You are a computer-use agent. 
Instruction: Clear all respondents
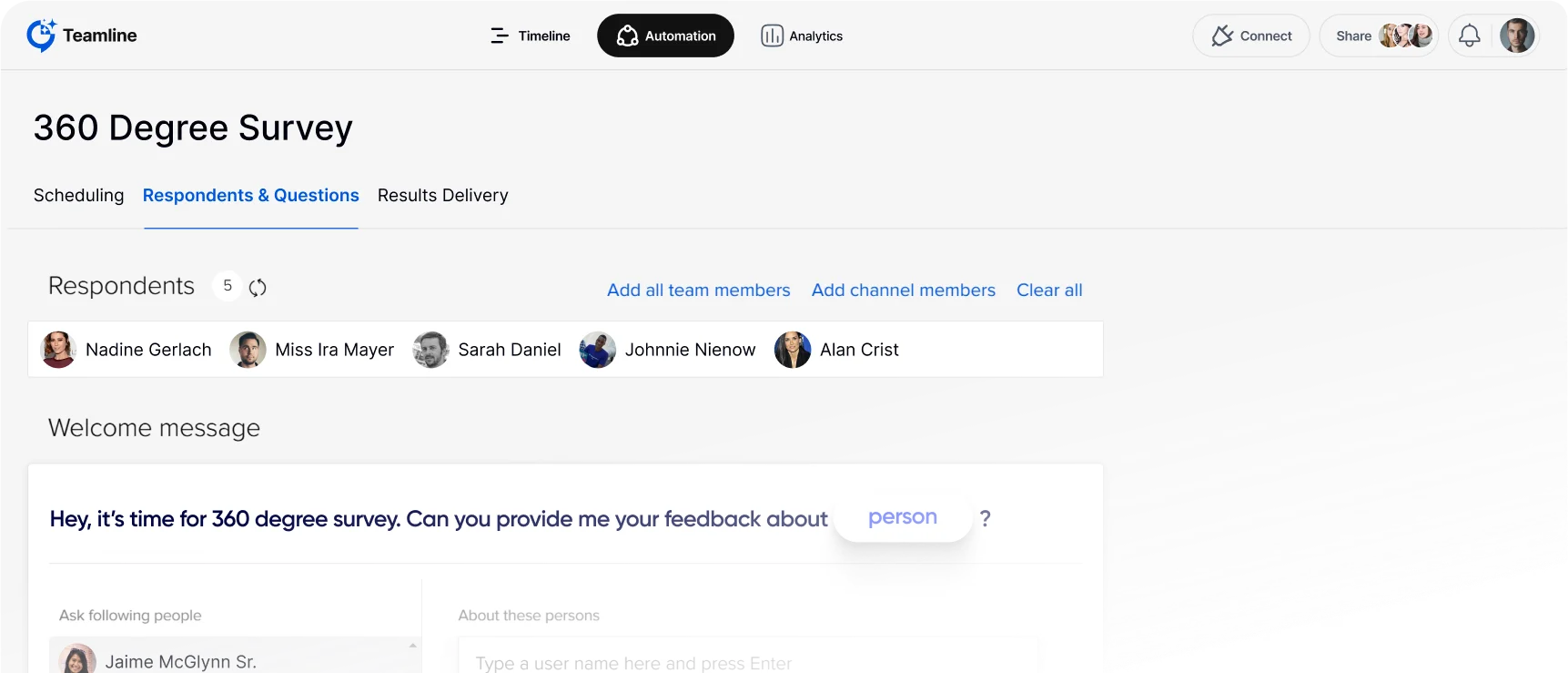tap(1048, 290)
